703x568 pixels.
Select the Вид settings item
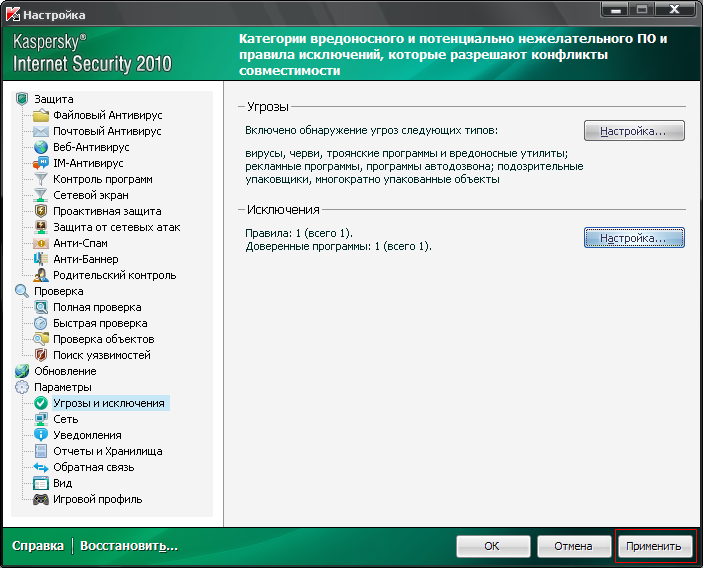tap(62, 483)
